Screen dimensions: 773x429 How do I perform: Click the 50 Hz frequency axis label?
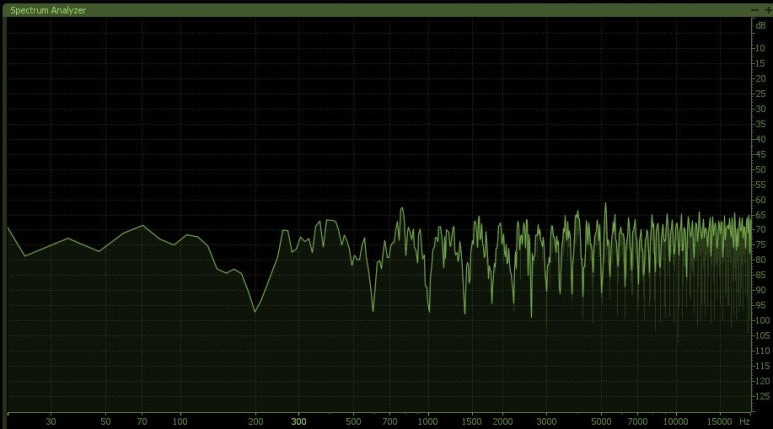click(105, 422)
